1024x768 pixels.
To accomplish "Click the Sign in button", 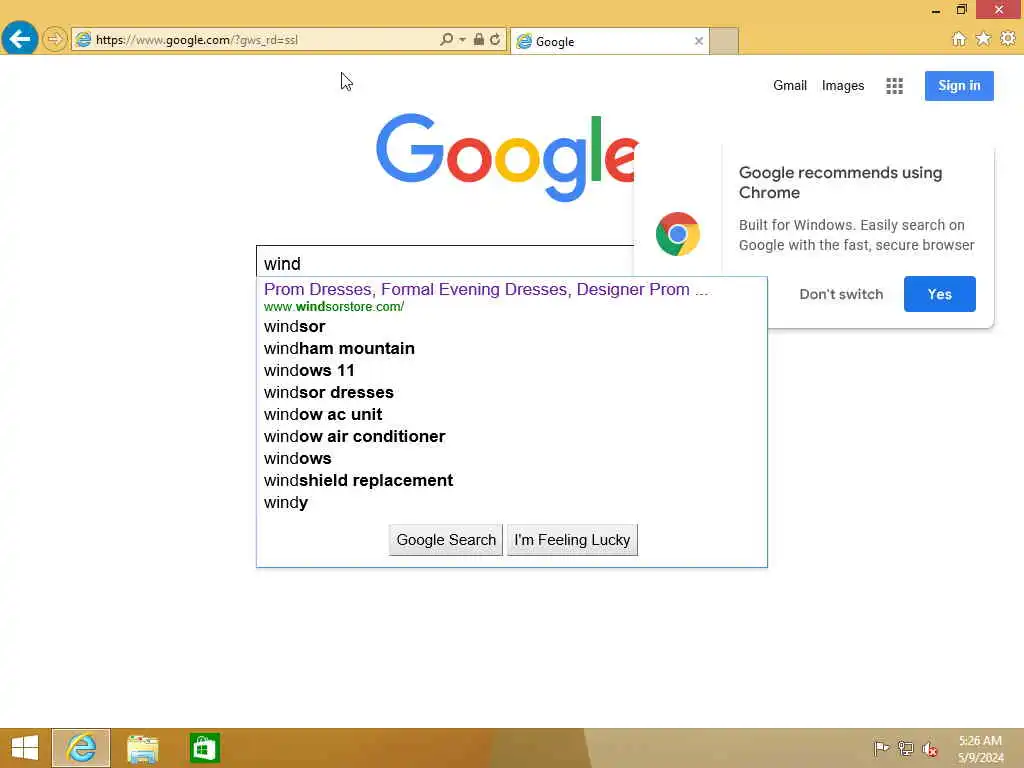I will (x=959, y=86).
